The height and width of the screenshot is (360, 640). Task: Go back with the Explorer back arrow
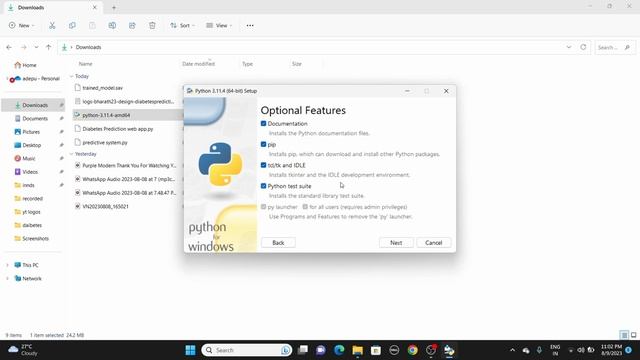pyautogui.click(x=9, y=47)
